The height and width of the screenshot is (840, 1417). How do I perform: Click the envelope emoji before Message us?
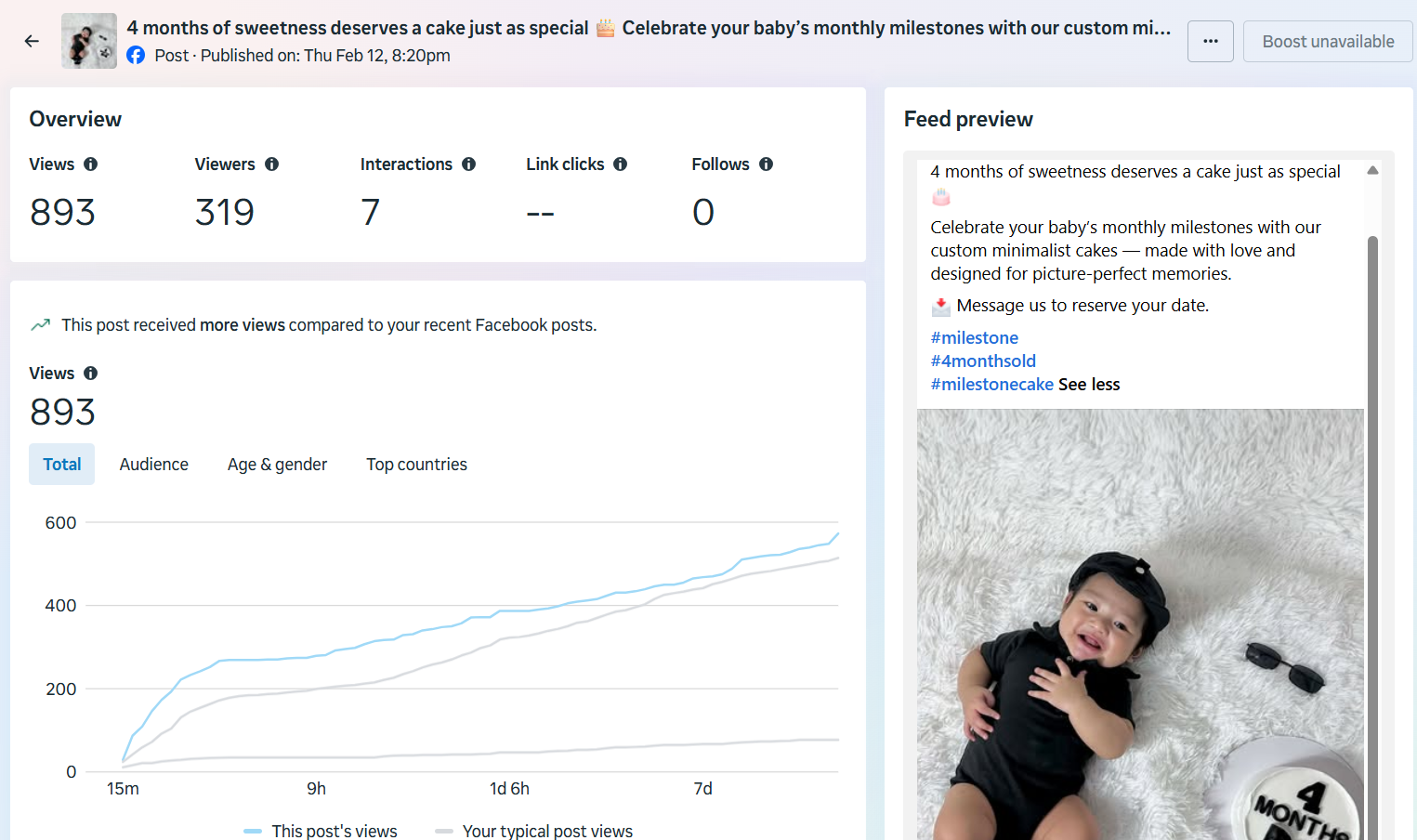[x=941, y=307]
